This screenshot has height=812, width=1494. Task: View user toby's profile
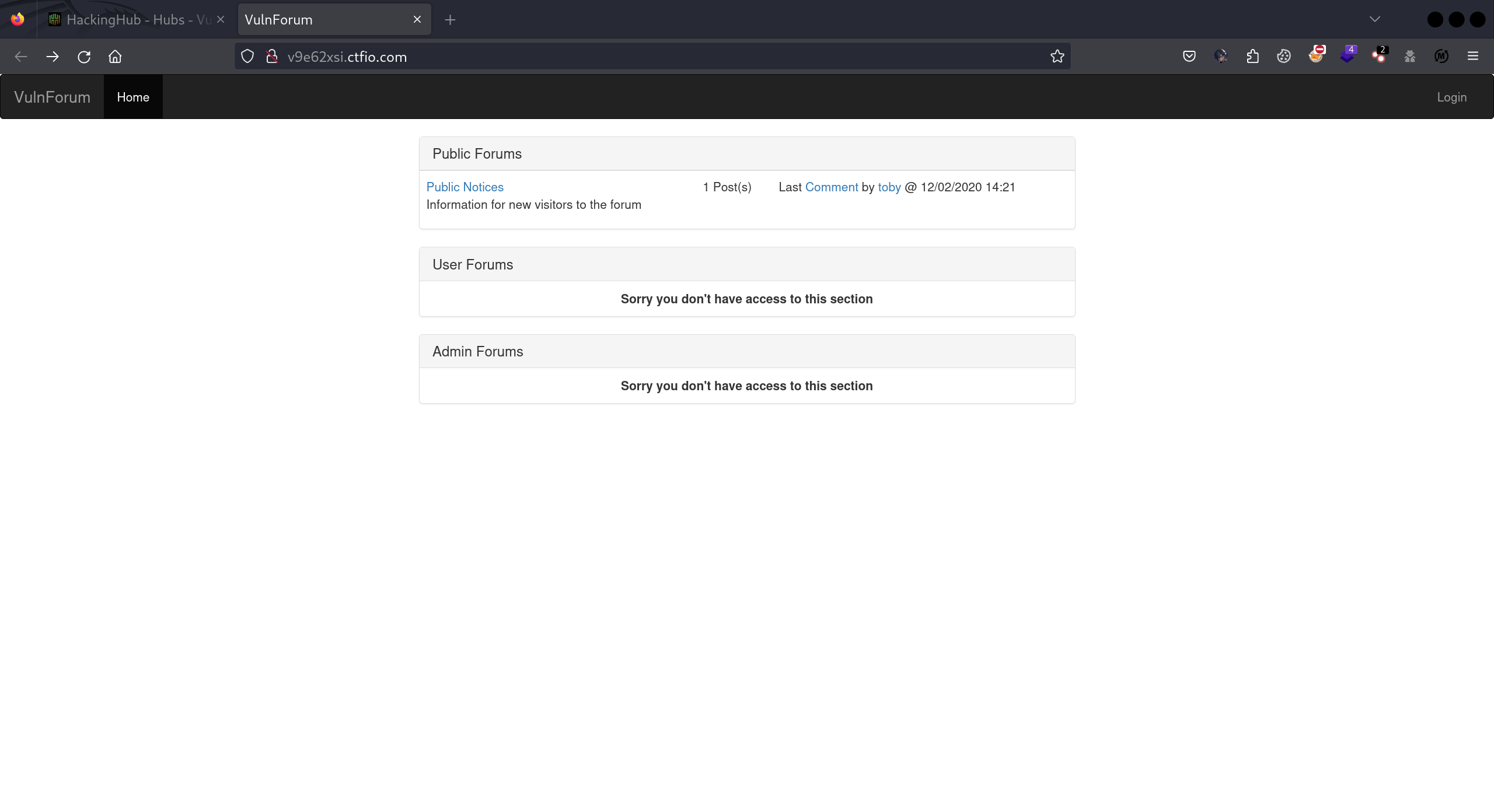click(x=889, y=187)
